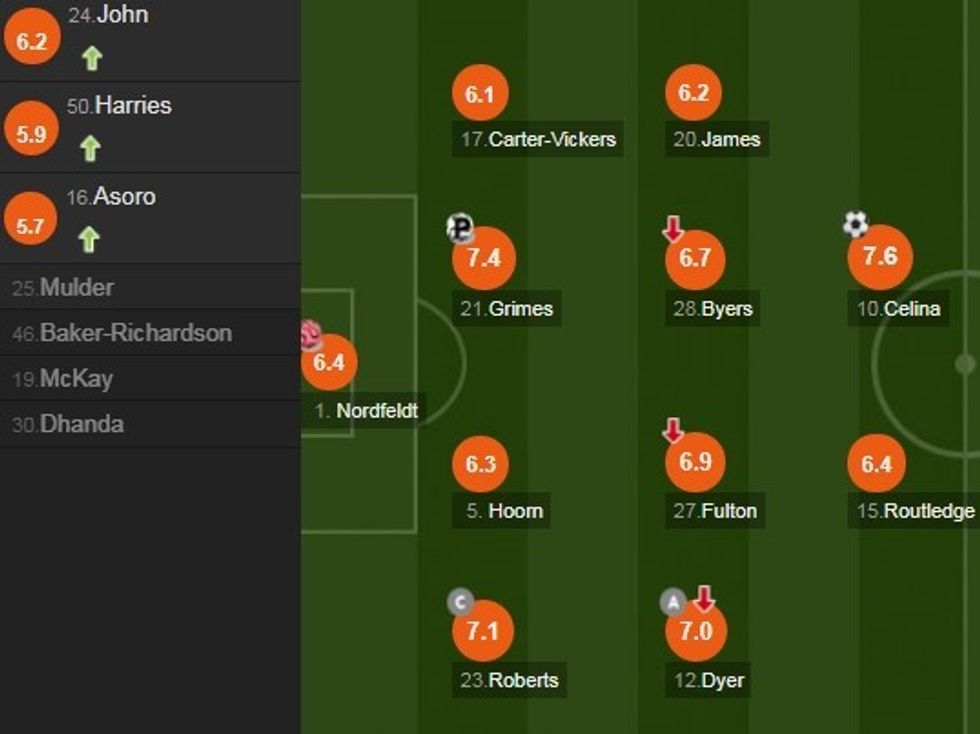
Task: Click the green substitution arrow under Harries
Action: [x=90, y=149]
